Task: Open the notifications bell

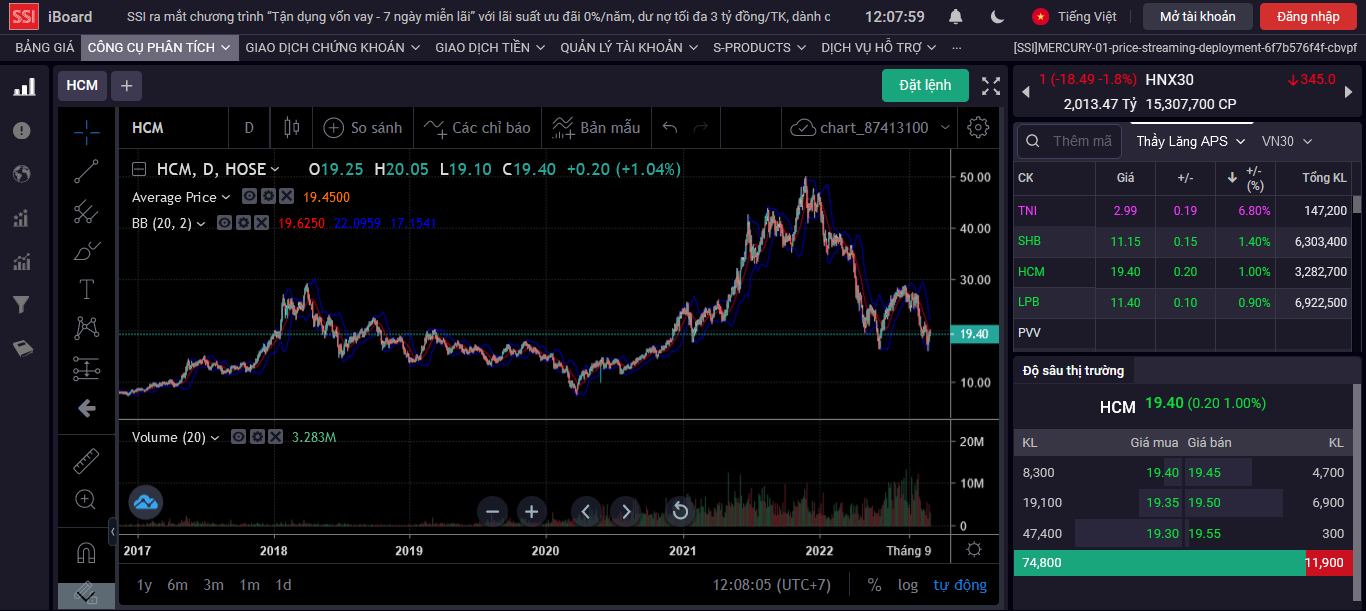Action: coord(956,16)
